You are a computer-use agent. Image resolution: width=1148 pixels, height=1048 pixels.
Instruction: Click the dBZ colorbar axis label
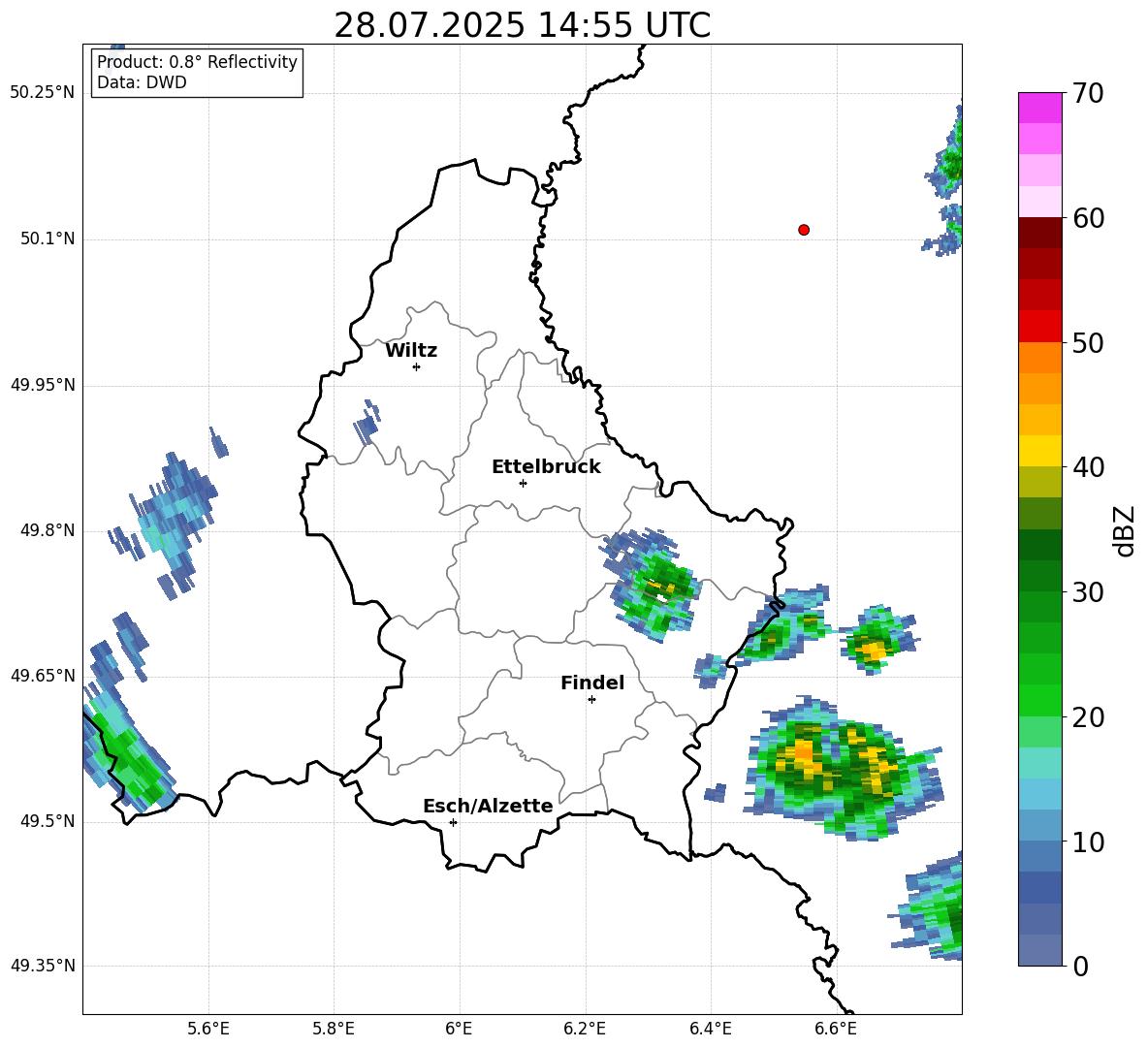(1124, 530)
